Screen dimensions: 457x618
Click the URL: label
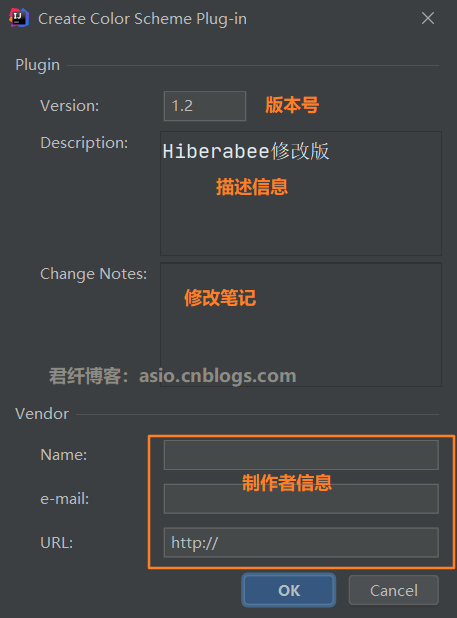pos(57,543)
